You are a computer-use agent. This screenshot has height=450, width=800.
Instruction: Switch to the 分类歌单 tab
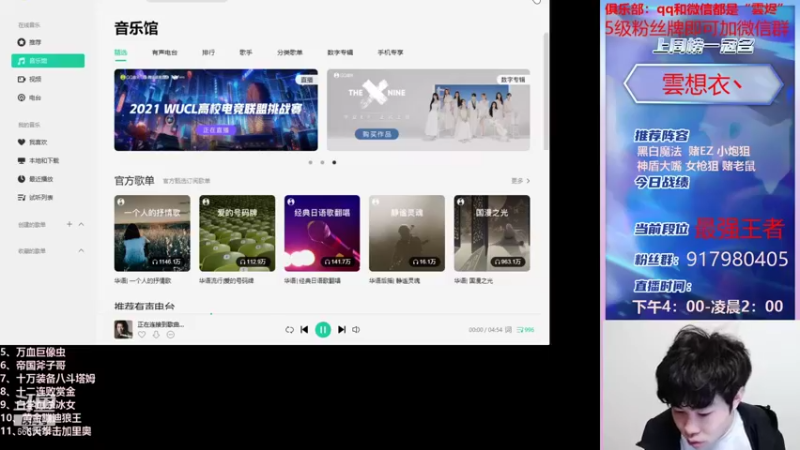point(290,53)
